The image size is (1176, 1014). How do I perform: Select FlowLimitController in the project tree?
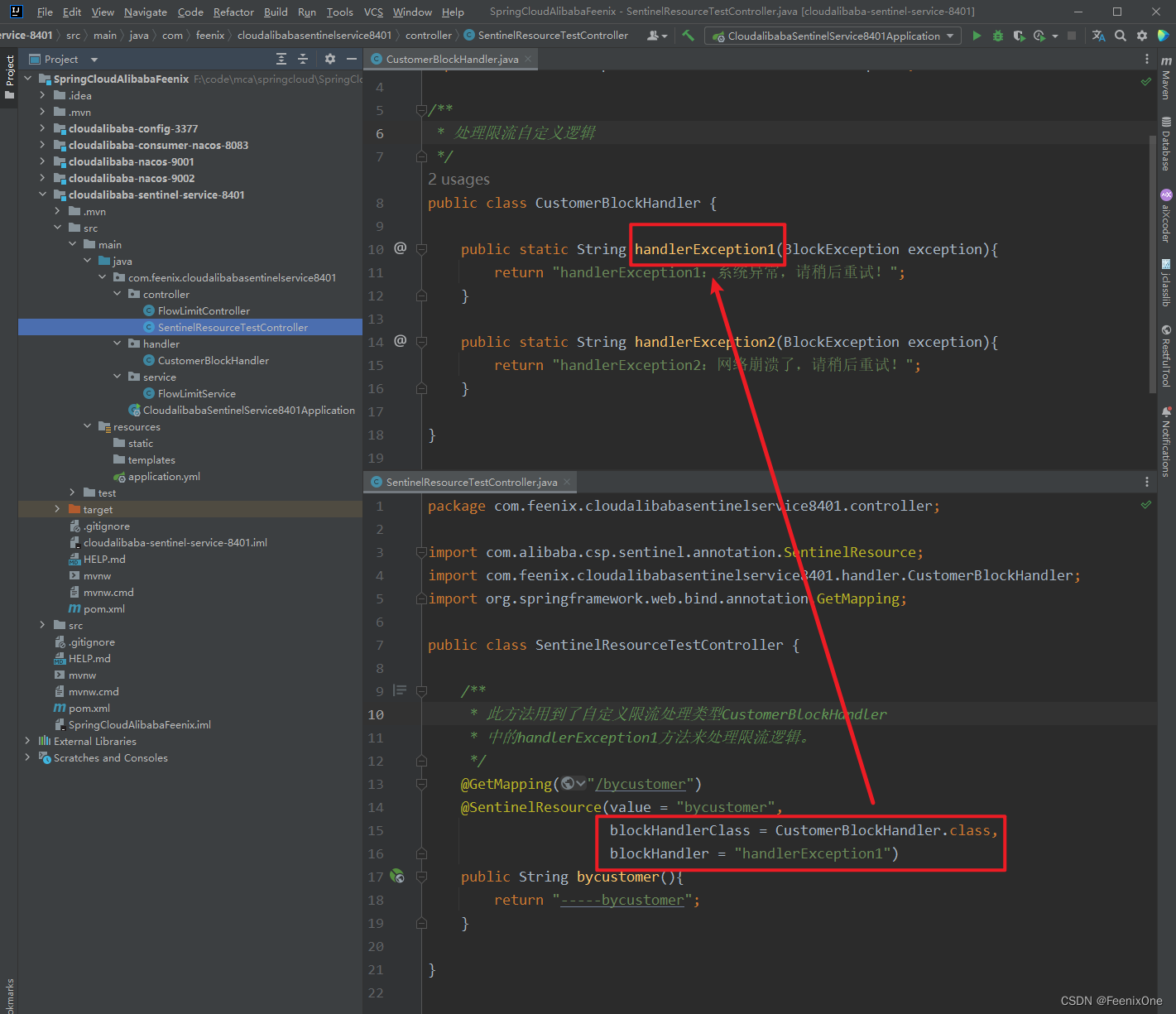(x=204, y=310)
